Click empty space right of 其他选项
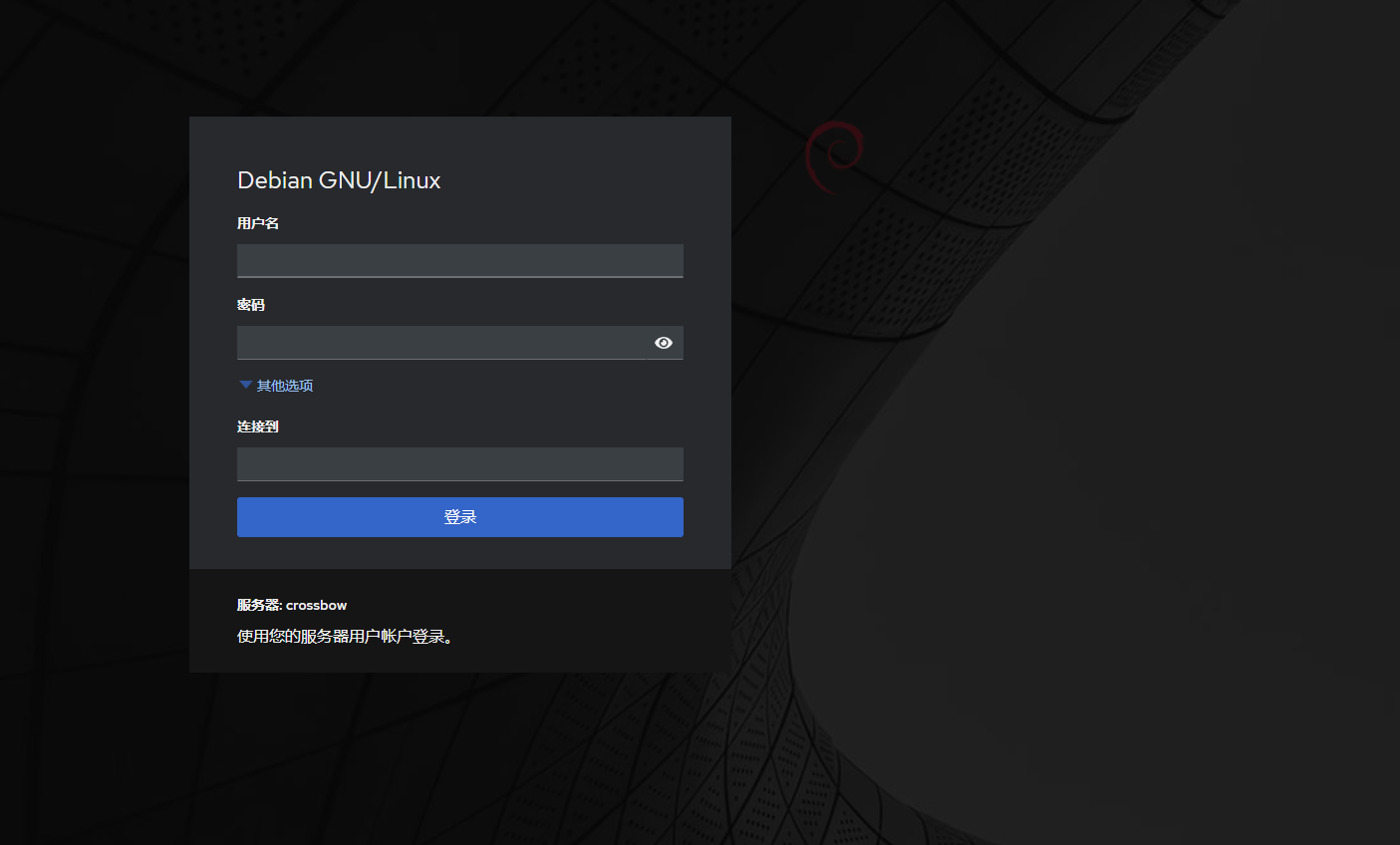Viewport: 1400px width, 845px height. click(x=498, y=386)
